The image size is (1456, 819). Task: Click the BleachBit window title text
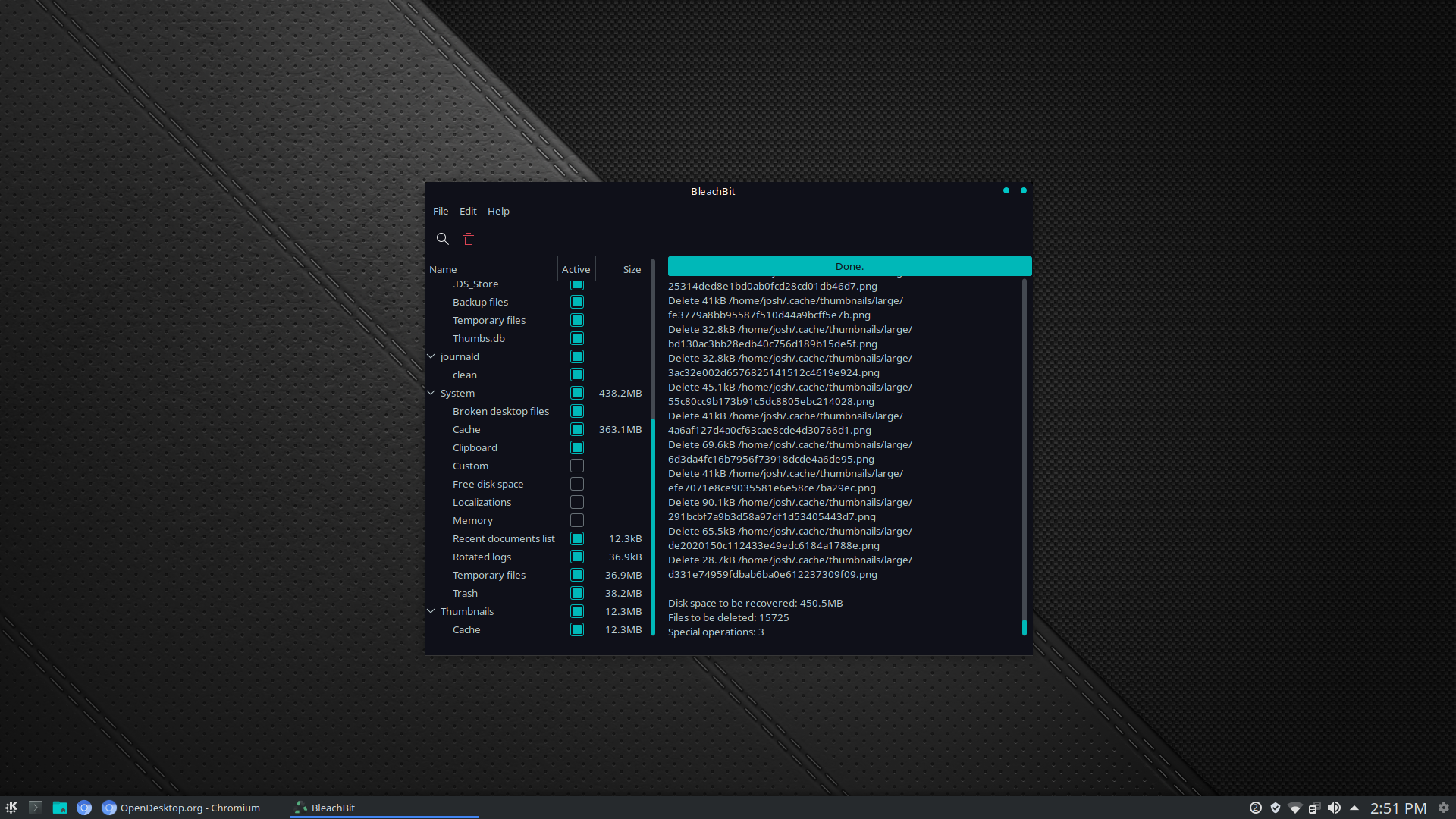[713, 191]
